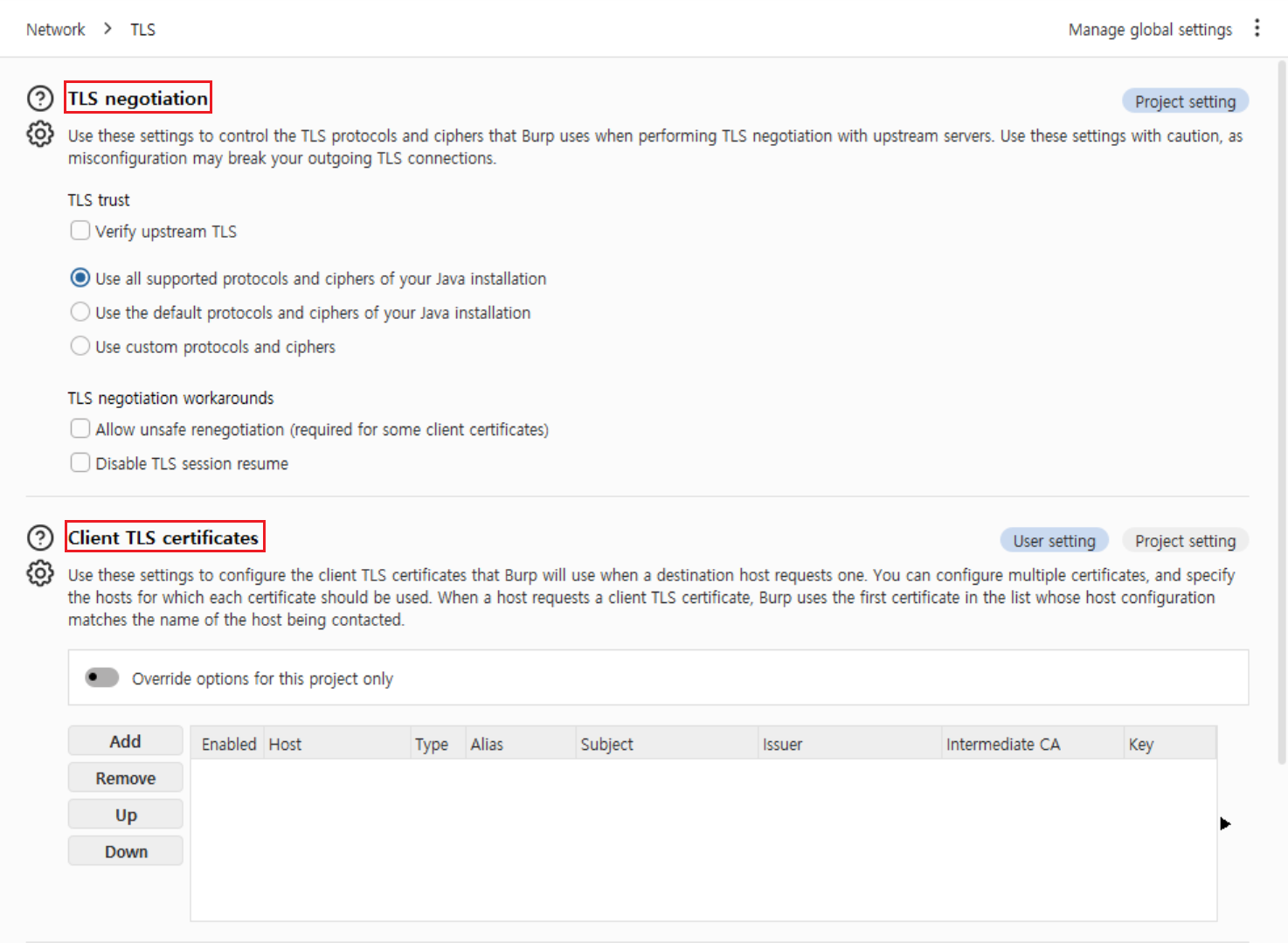Click the TLS negotiation heading
This screenshot has height=943, width=1288.
(138, 98)
